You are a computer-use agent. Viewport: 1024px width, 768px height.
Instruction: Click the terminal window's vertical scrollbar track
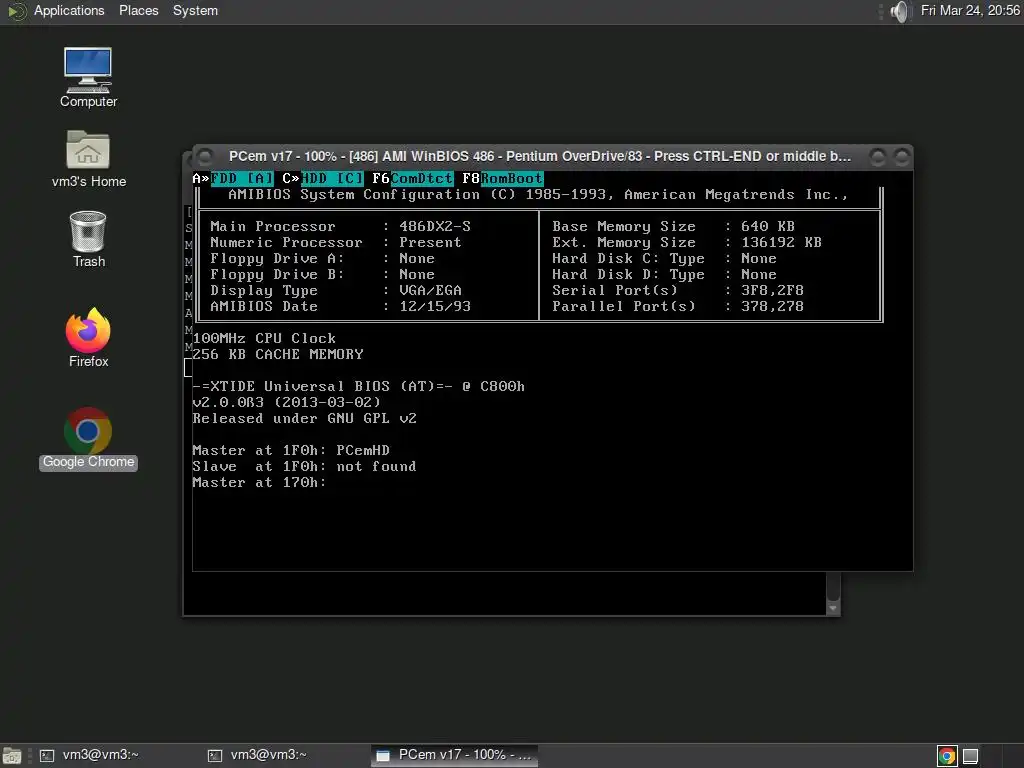click(833, 586)
